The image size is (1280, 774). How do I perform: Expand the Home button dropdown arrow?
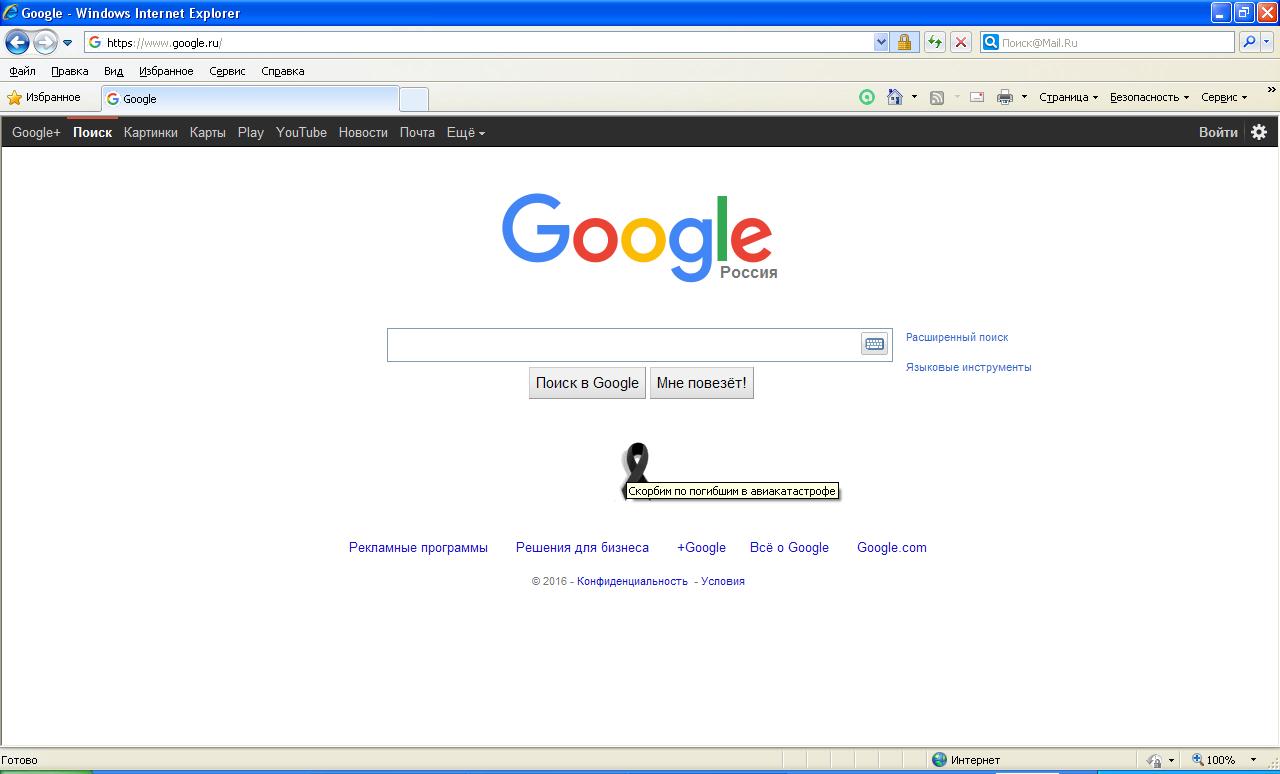(914, 97)
